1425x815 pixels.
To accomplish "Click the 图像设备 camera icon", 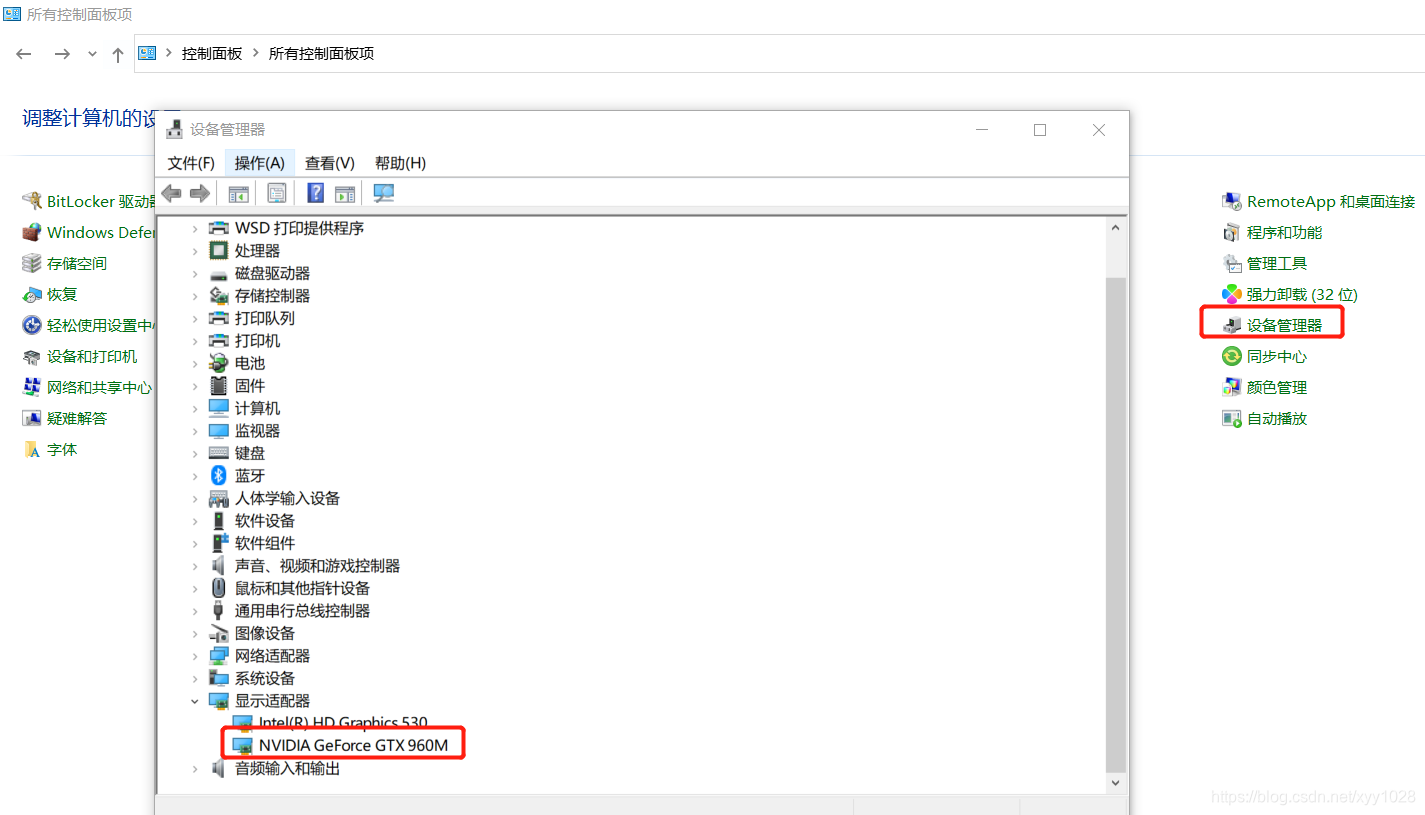I will pyautogui.click(x=218, y=633).
